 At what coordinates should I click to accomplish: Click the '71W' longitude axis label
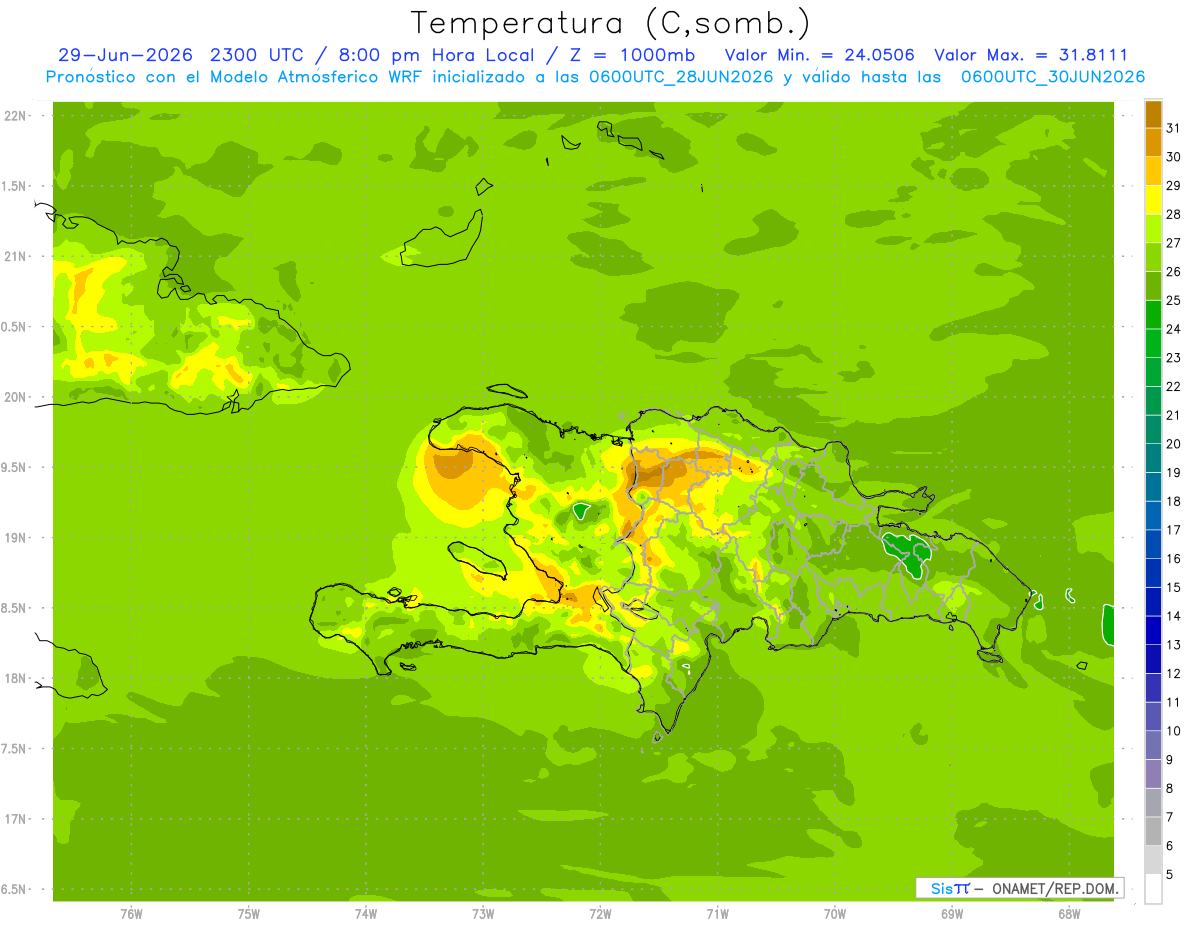[717, 914]
